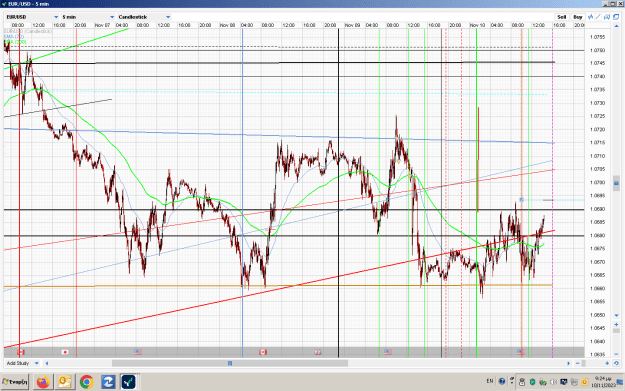This screenshot has width=625, height=391.
Task: Zoom in with the plus icon
Action: click(x=607, y=363)
